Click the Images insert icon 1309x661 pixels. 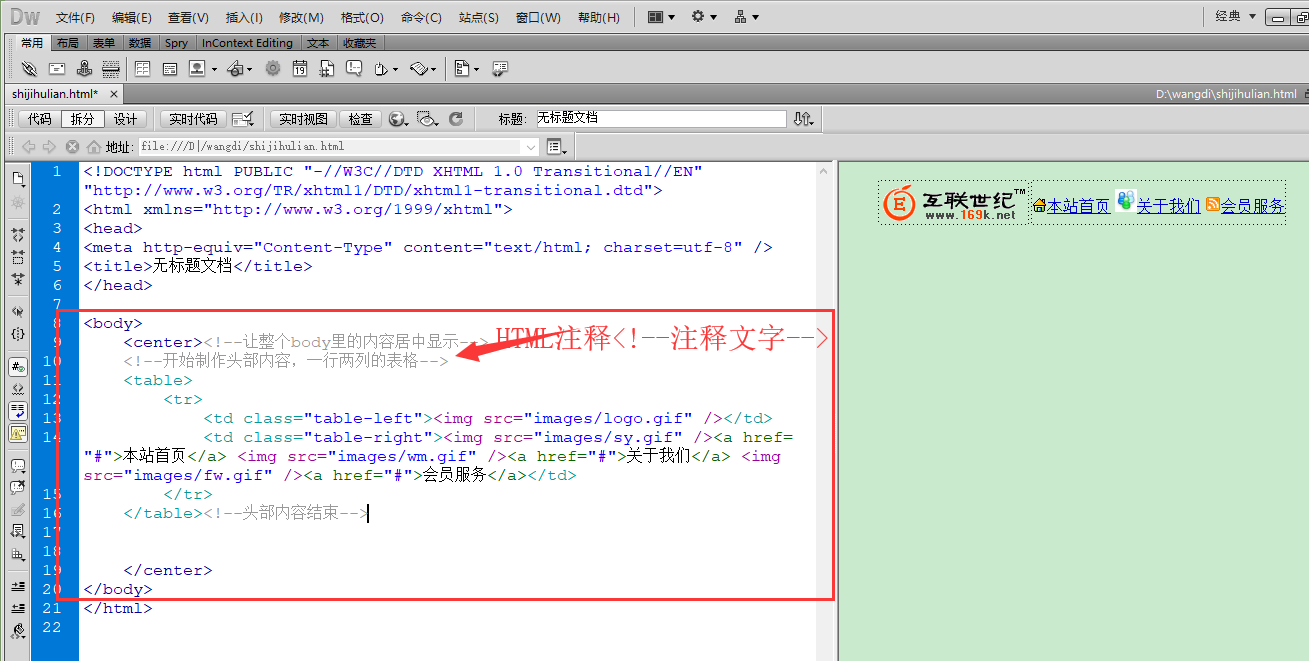click(196, 69)
